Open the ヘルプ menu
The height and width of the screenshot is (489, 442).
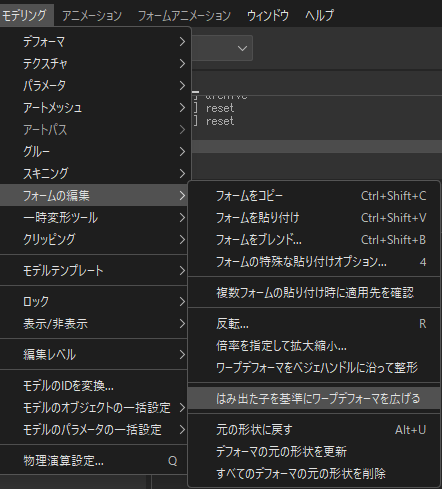[x=319, y=15]
